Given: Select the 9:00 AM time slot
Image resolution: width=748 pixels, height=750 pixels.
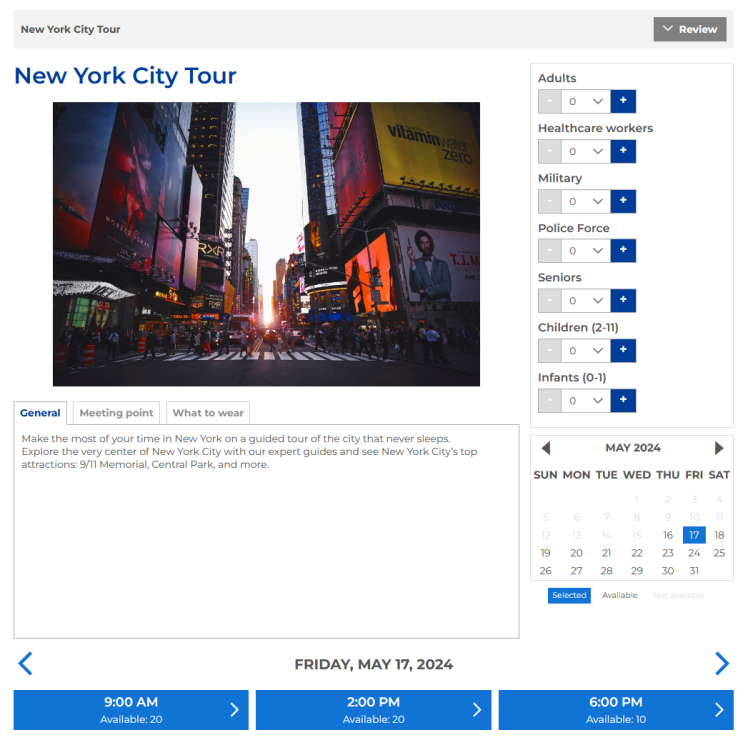Looking at the screenshot, I should tap(131, 709).
